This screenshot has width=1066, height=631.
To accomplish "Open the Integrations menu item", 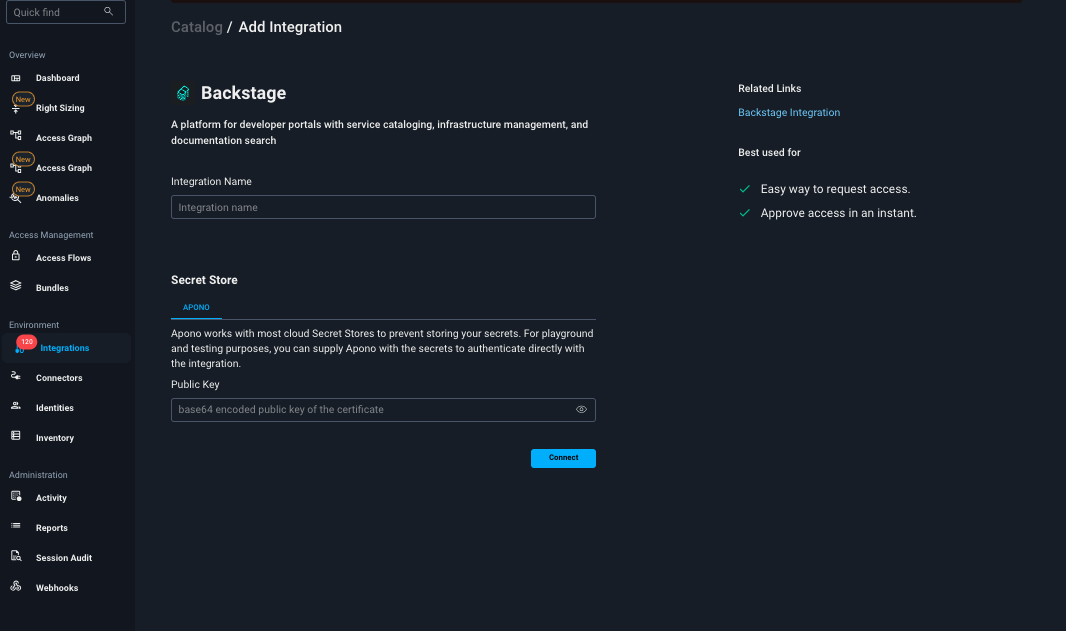I will (x=64, y=348).
